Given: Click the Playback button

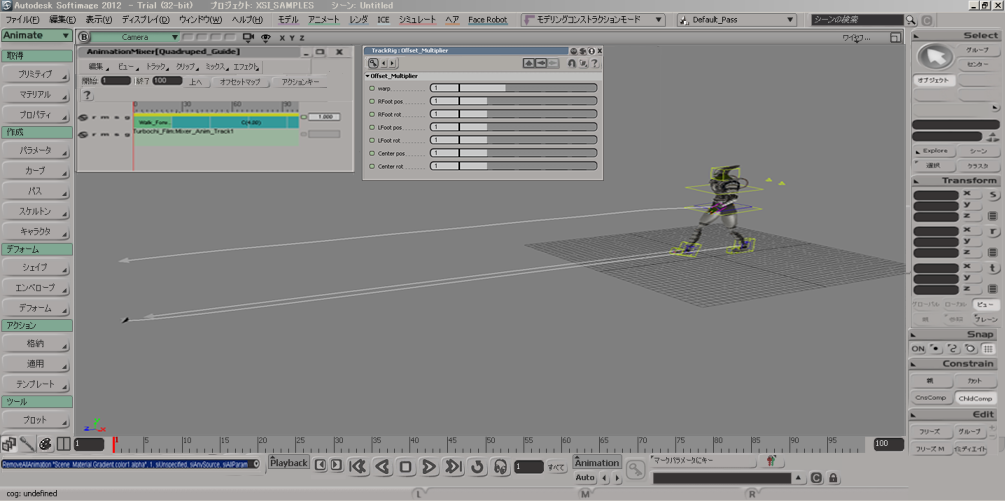Looking at the screenshot, I should (x=289, y=463).
